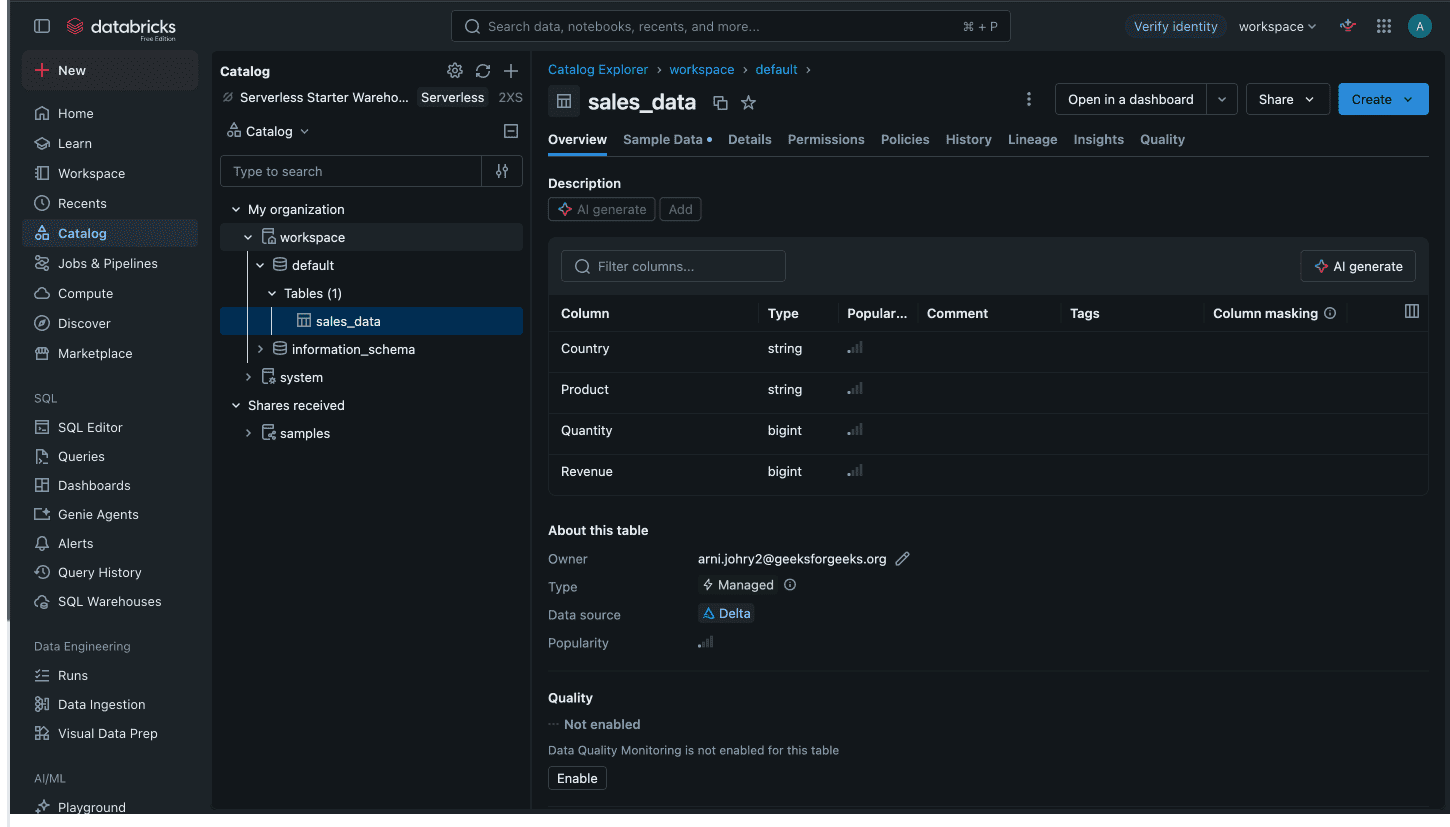Screen dimensions: 1450x827
Task: Add catalog item with plus icon
Action: (511, 71)
